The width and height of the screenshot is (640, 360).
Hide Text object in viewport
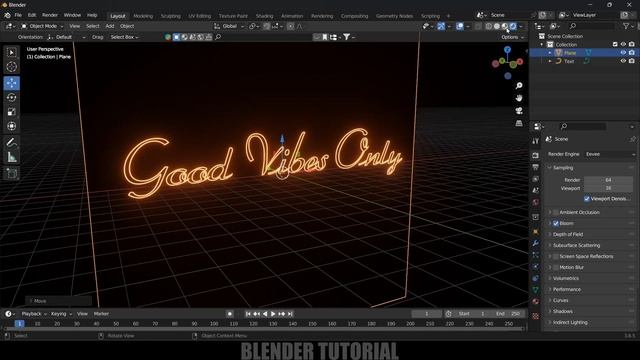point(623,61)
